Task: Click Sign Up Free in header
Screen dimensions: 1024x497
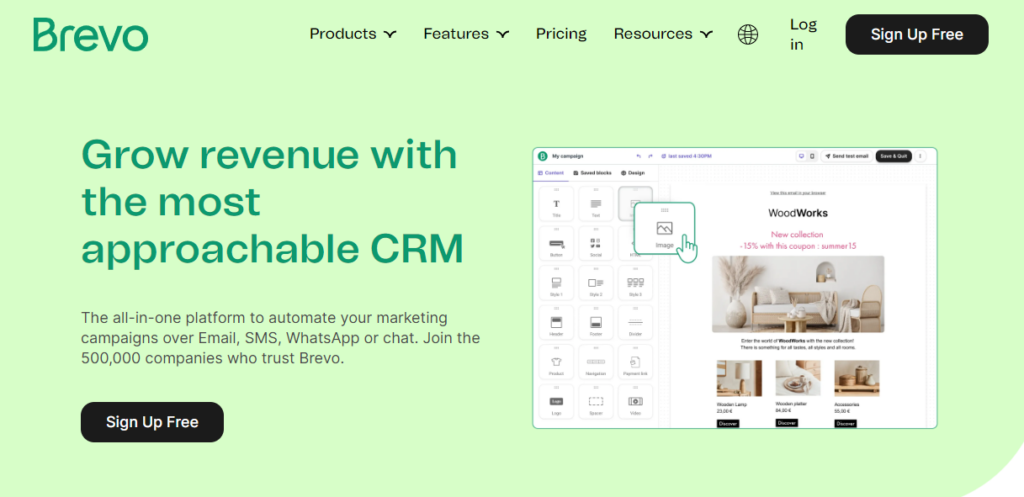Action: 917,35
